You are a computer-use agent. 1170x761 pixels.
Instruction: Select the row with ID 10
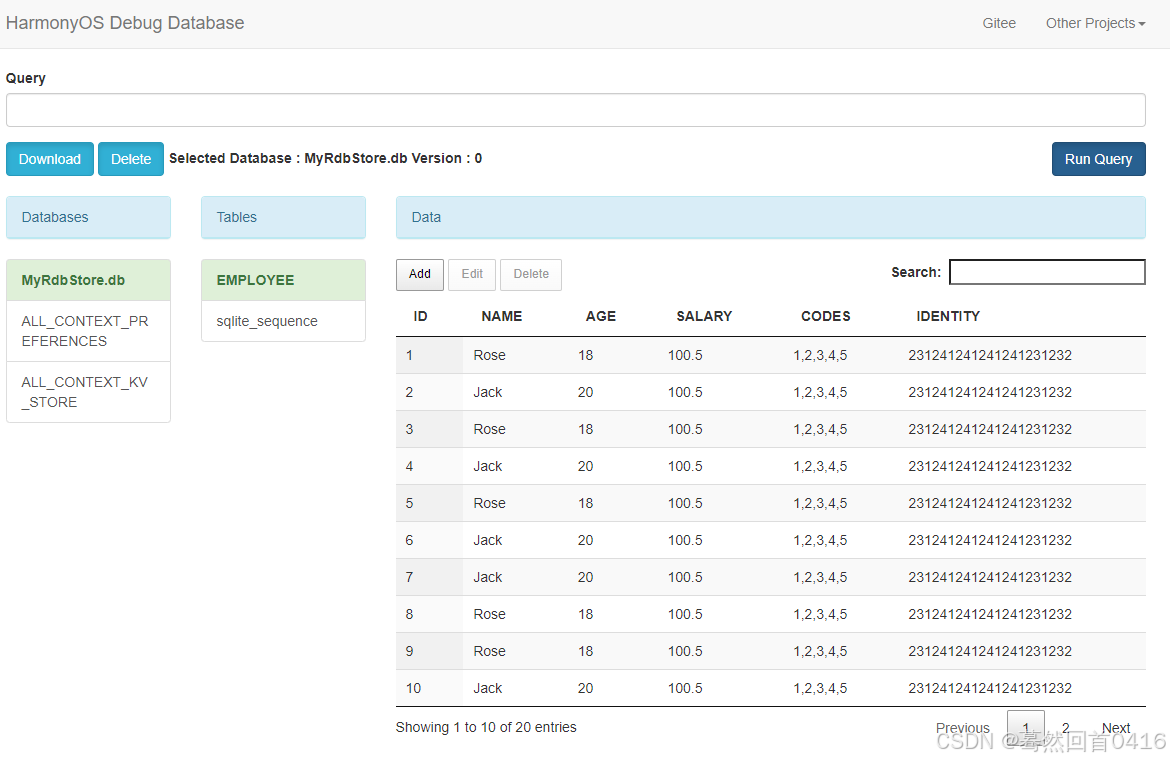click(771, 688)
